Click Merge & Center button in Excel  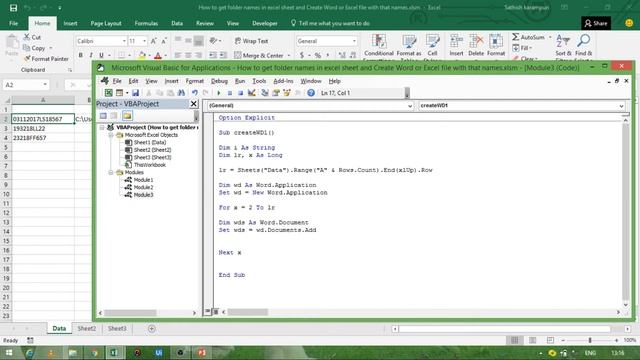pos(259,55)
